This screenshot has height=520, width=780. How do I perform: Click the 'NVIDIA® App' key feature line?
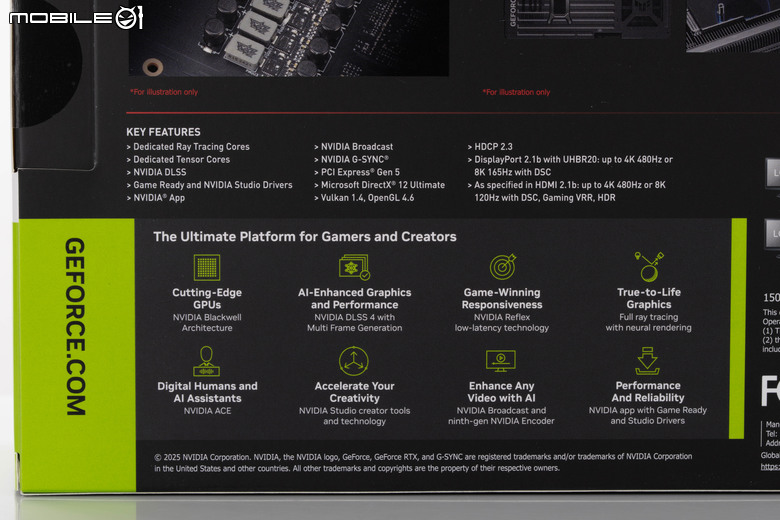point(156,198)
